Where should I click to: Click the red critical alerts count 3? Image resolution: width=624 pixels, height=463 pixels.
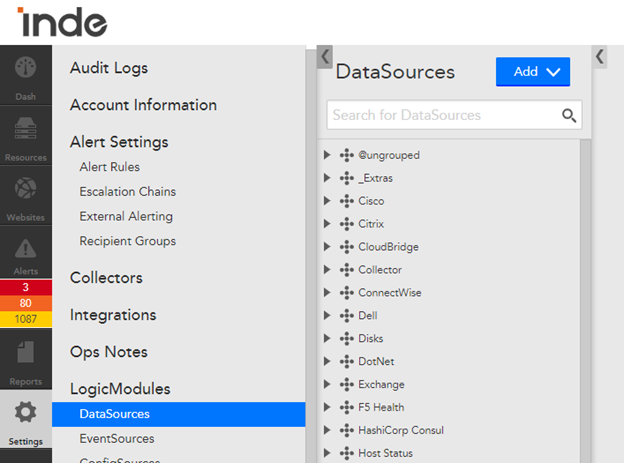coord(26,287)
